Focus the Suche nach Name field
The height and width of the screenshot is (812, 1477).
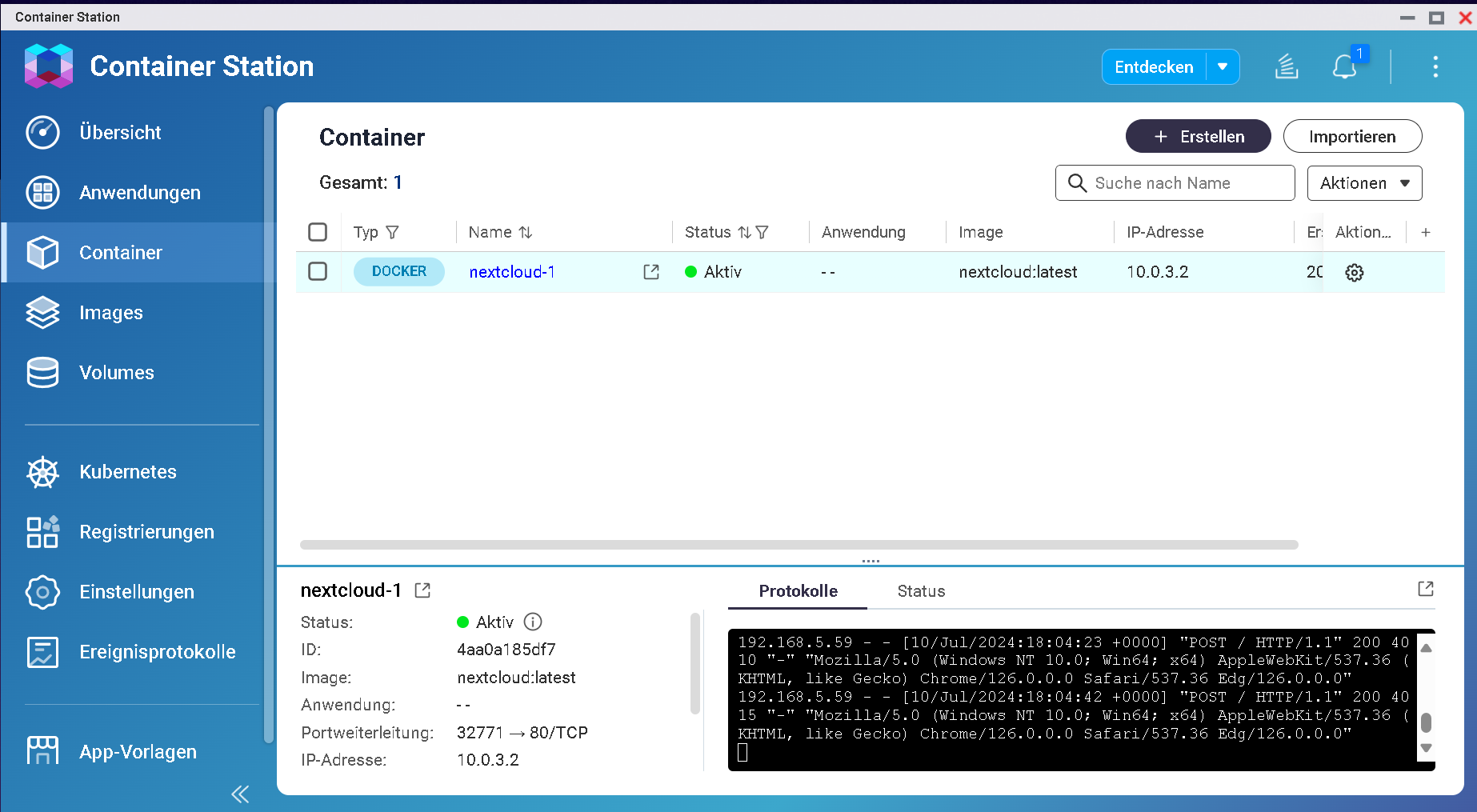(x=1175, y=183)
